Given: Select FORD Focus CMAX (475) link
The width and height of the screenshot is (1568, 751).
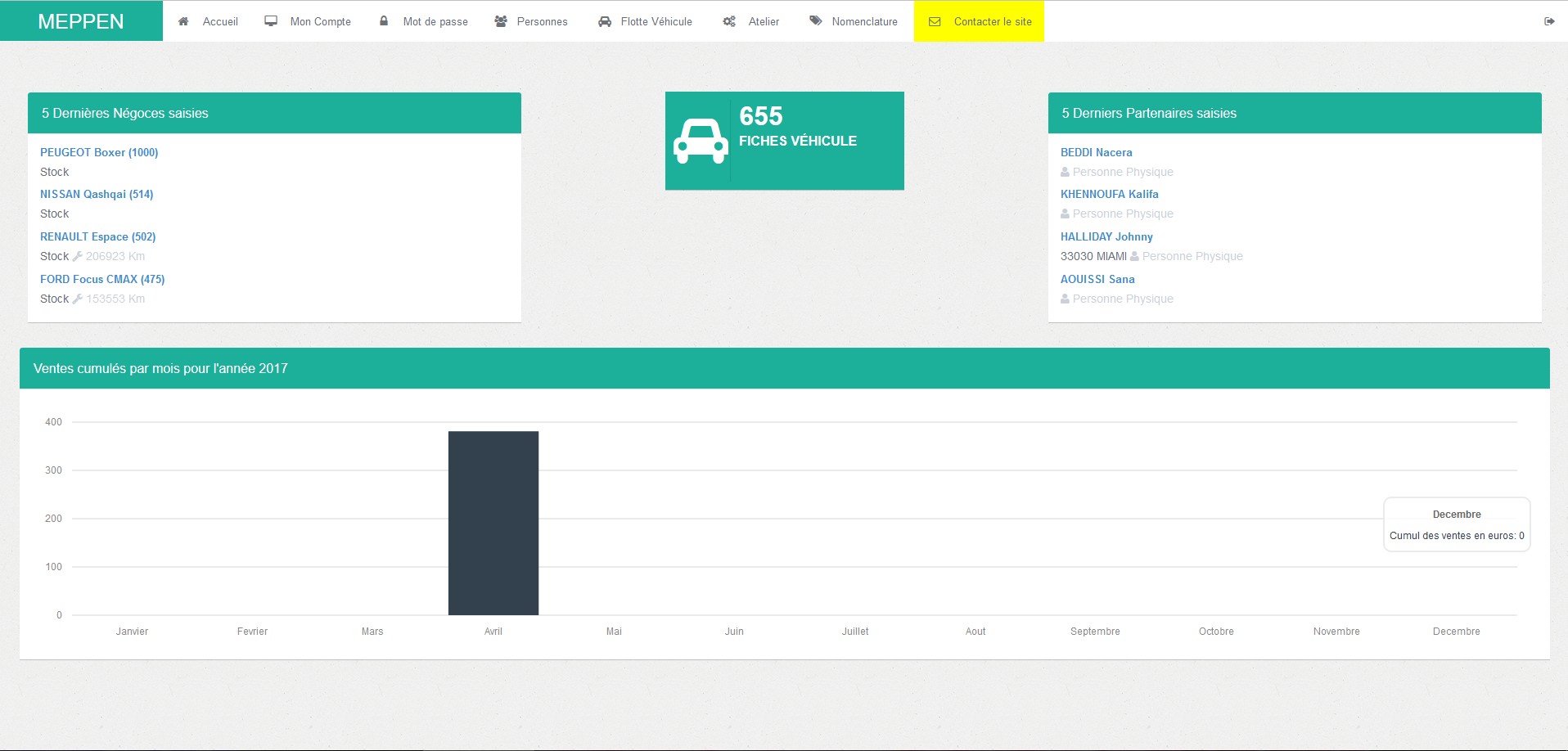Looking at the screenshot, I should 102,279.
